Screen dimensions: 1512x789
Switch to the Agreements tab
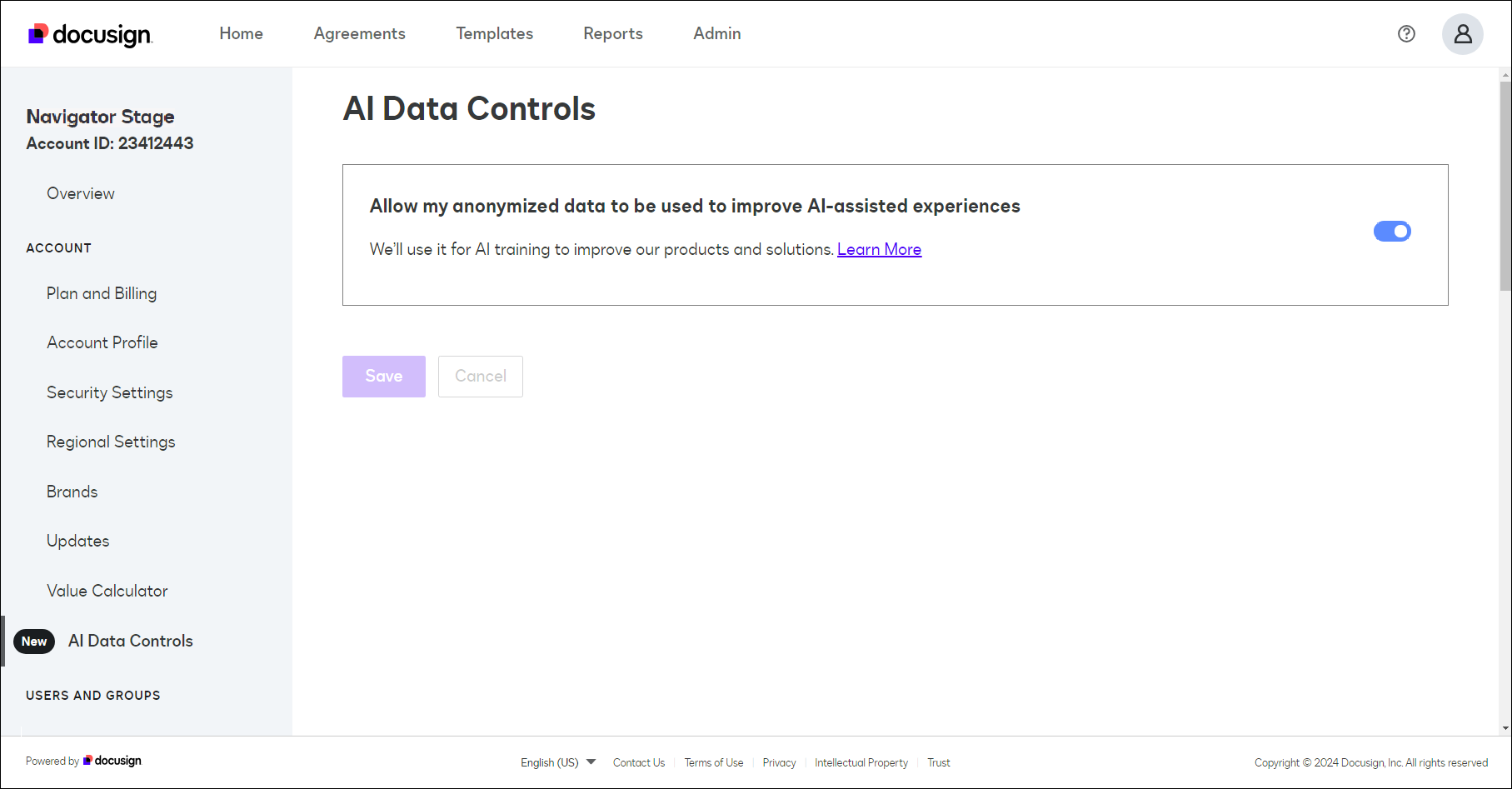(x=359, y=33)
